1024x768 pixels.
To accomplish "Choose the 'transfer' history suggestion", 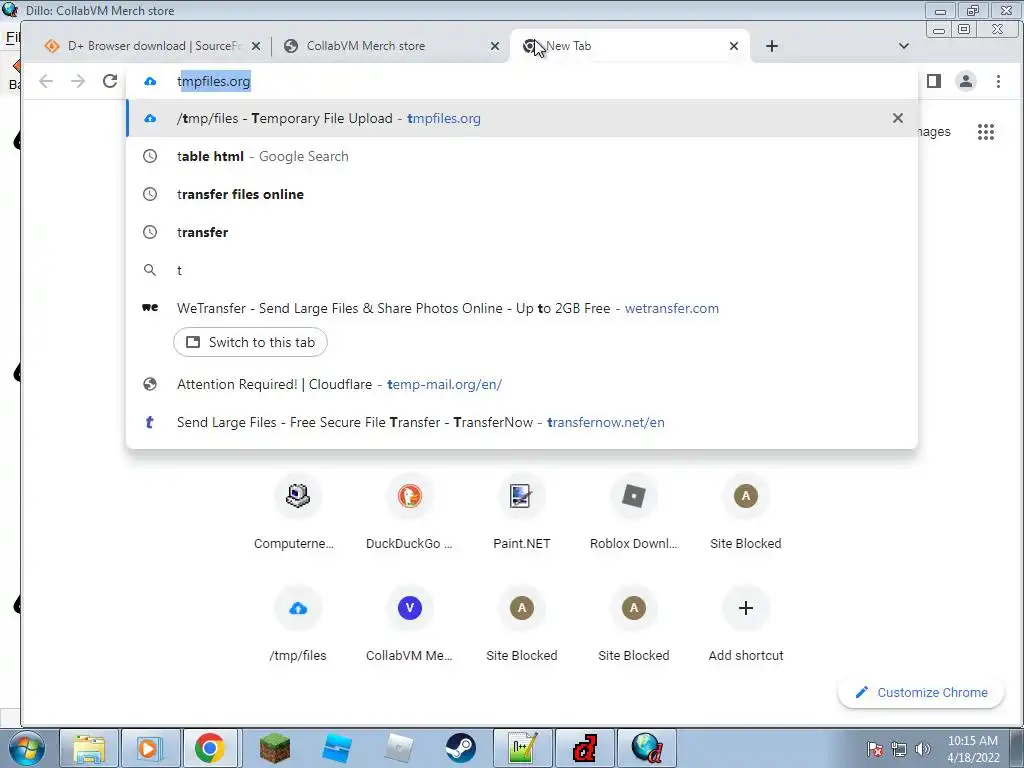I will point(522,232).
